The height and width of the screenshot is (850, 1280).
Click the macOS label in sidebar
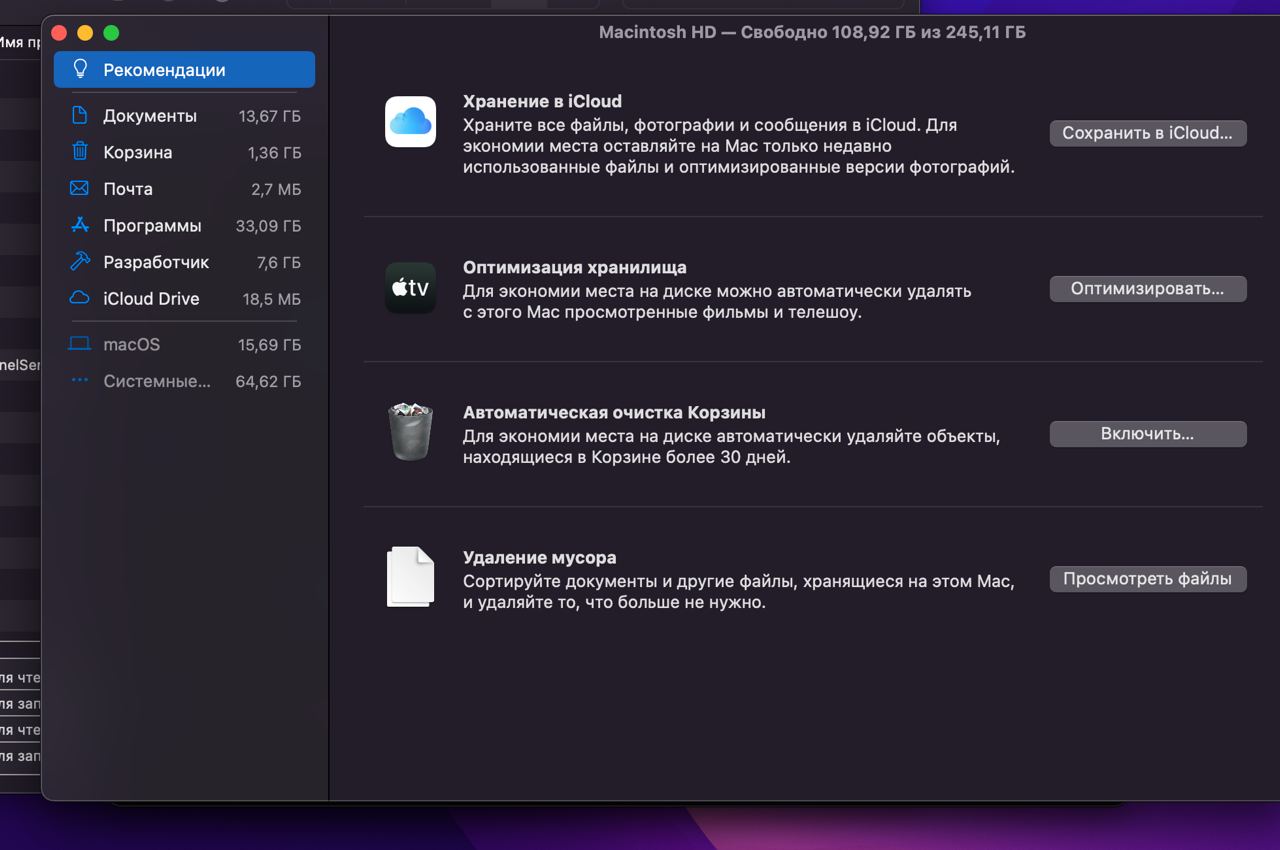pyautogui.click(x=131, y=344)
